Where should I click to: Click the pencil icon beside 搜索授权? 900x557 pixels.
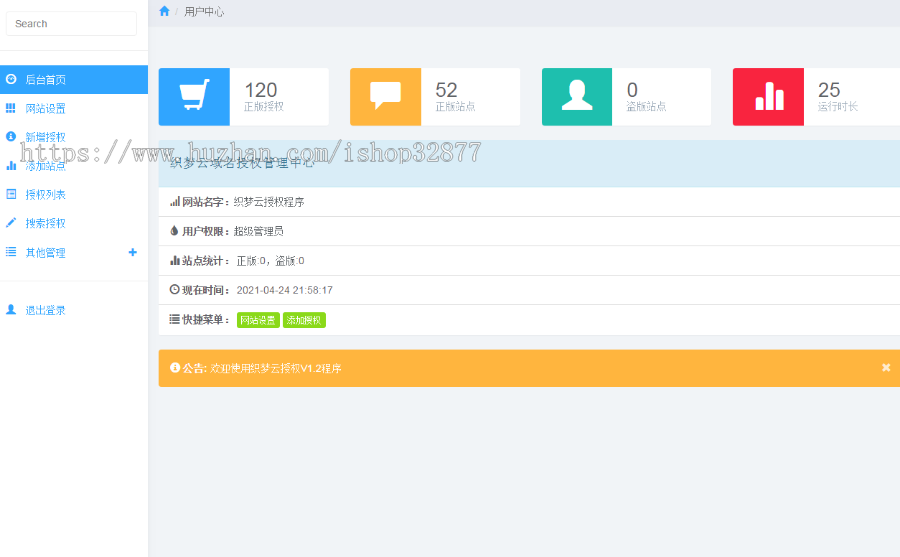tap(11, 223)
